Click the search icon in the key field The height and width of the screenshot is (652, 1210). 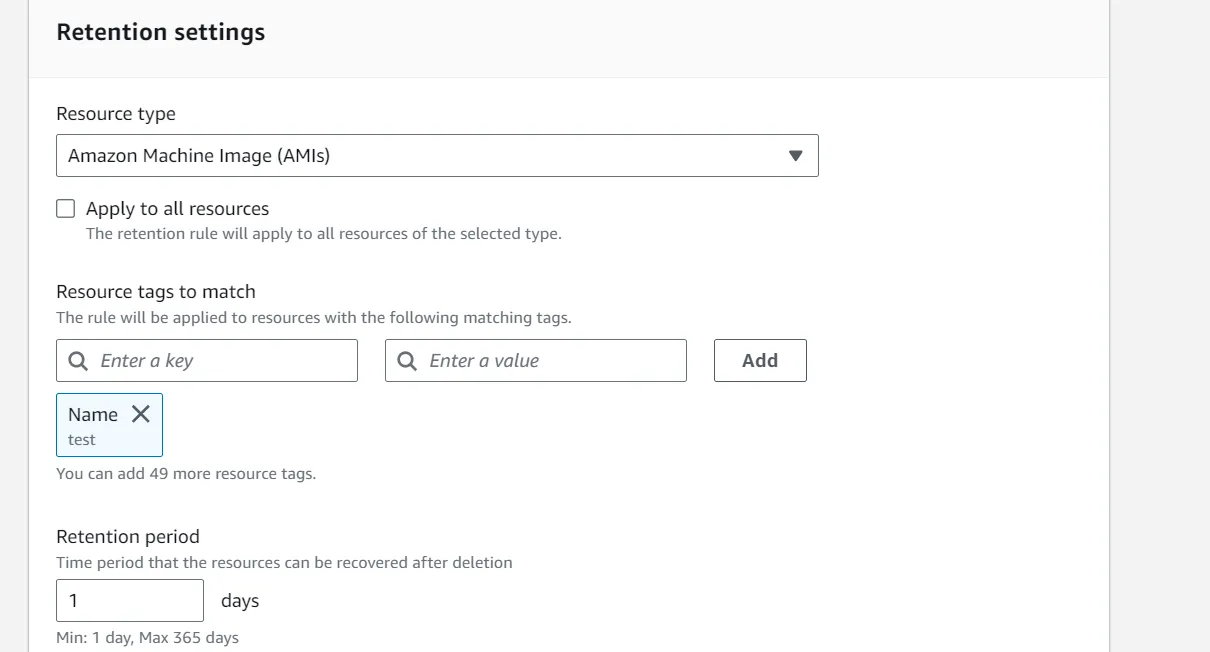click(78, 361)
